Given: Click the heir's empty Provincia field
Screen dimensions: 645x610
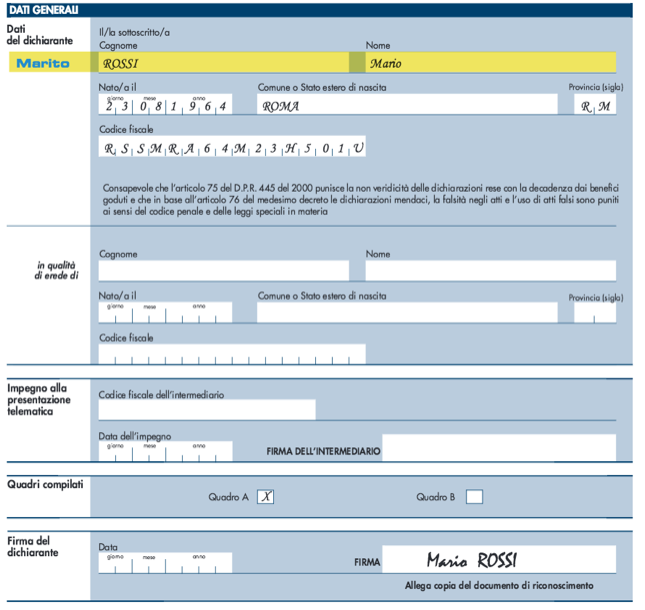Looking at the screenshot, I should click(595, 313).
